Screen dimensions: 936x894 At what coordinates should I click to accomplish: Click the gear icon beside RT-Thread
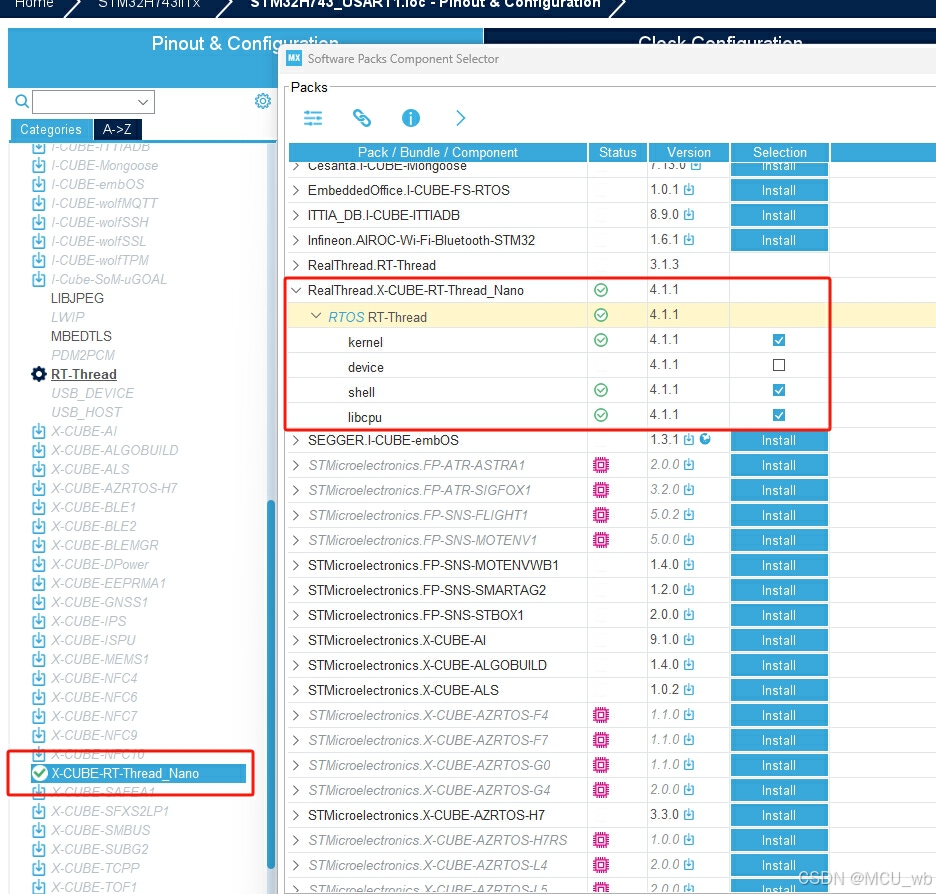pos(39,374)
